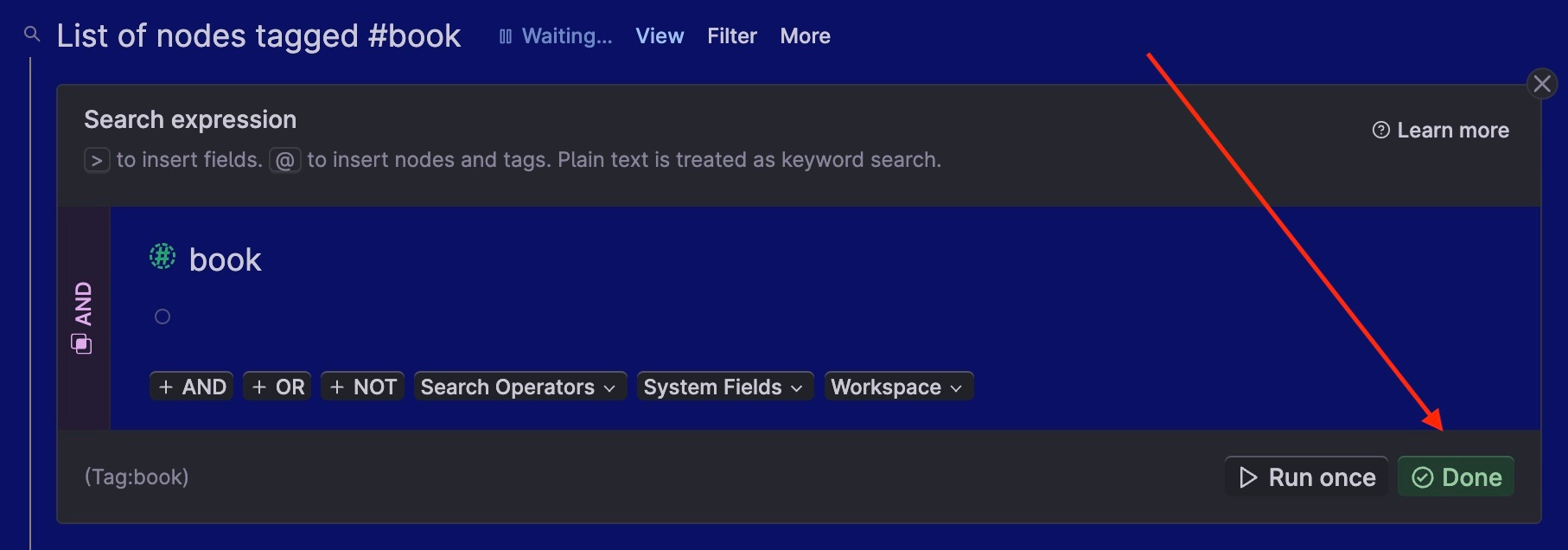The image size is (1568, 550).
Task: Close the search expression panel
Action: tap(1542, 84)
